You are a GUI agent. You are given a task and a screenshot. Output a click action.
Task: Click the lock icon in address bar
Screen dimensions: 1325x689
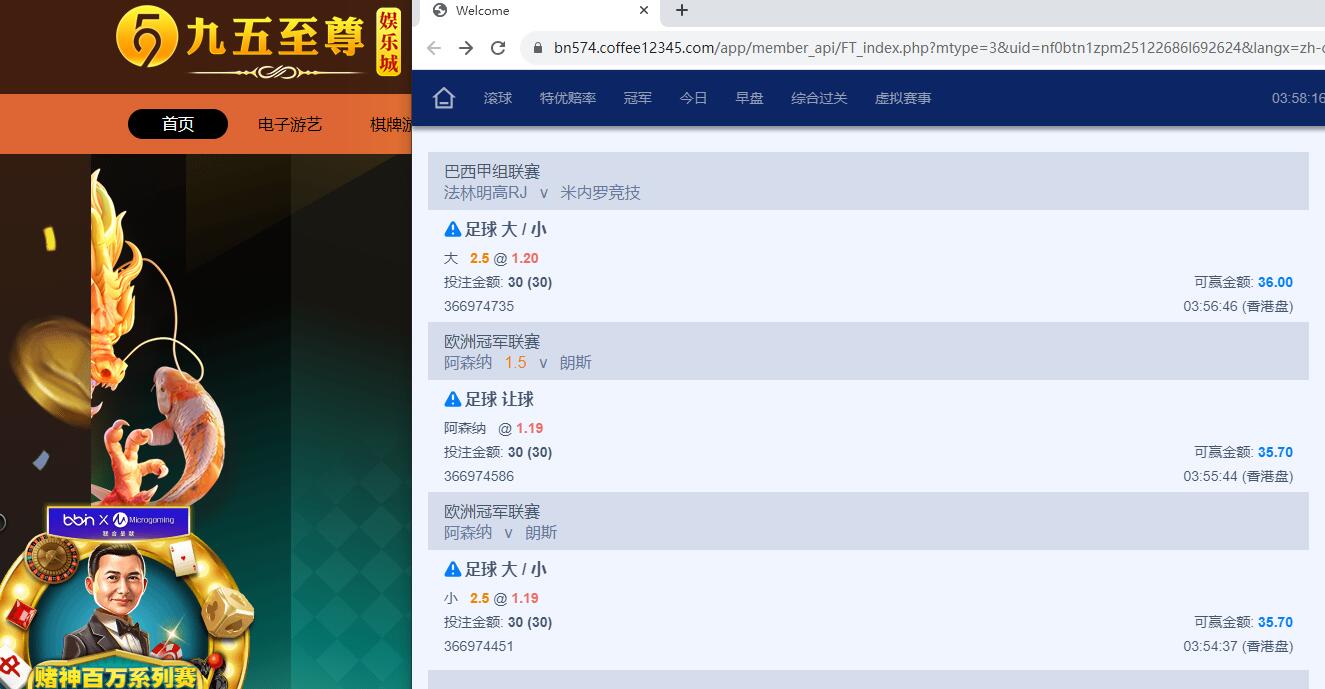coord(538,48)
